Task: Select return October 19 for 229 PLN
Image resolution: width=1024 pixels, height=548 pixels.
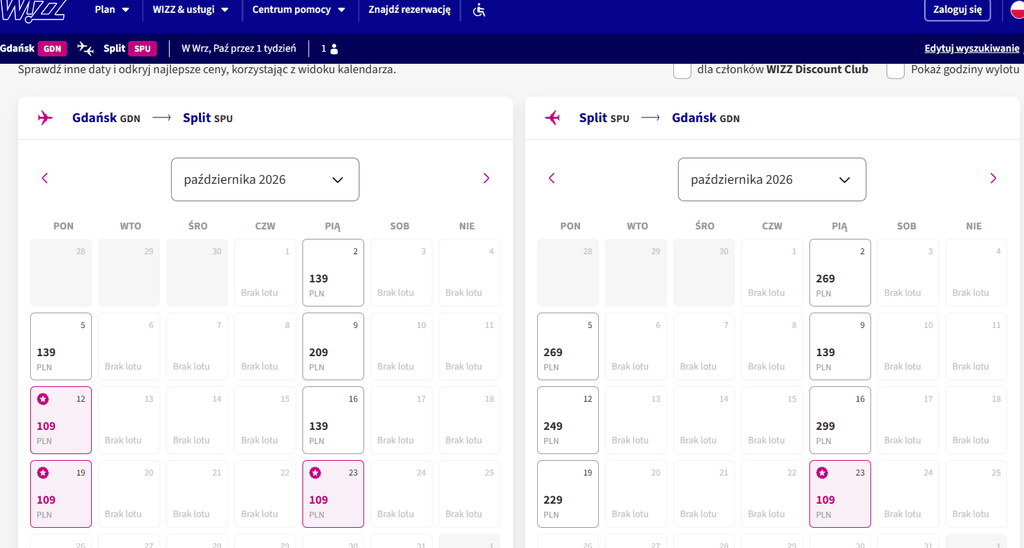Action: point(568,494)
